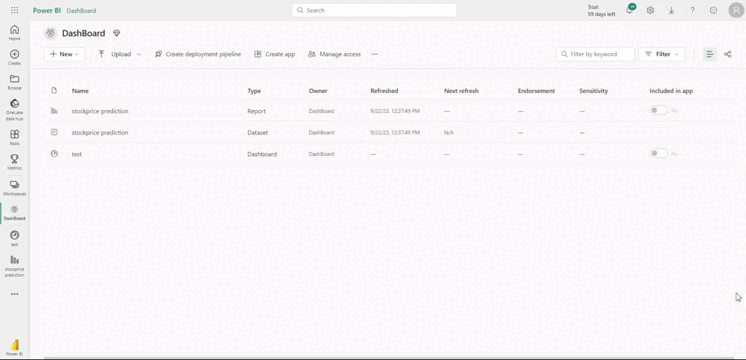
Task: Toggle Included in app for test dashboard
Action: pyautogui.click(x=658, y=153)
